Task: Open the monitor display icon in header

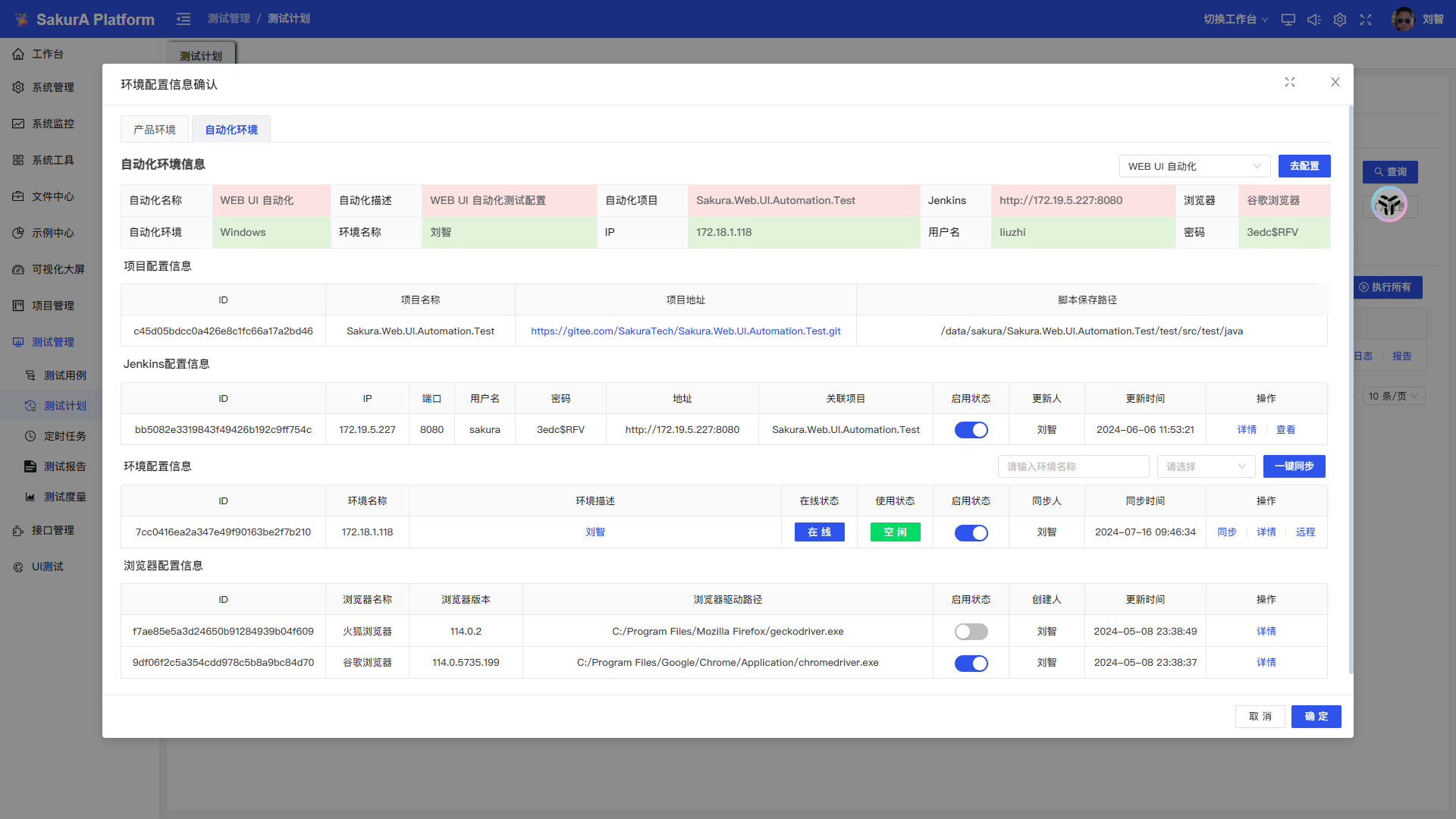Action: pos(1288,20)
